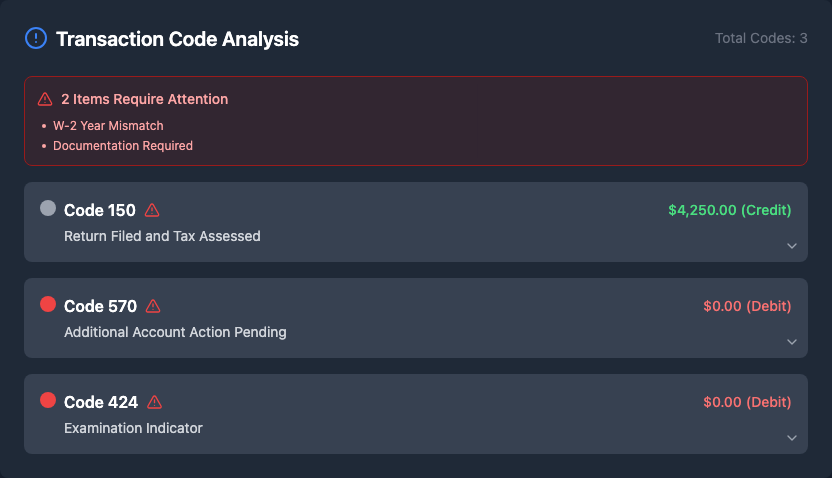Click the alert triangle beside Code 570
The width and height of the screenshot is (832, 478).
[153, 306]
